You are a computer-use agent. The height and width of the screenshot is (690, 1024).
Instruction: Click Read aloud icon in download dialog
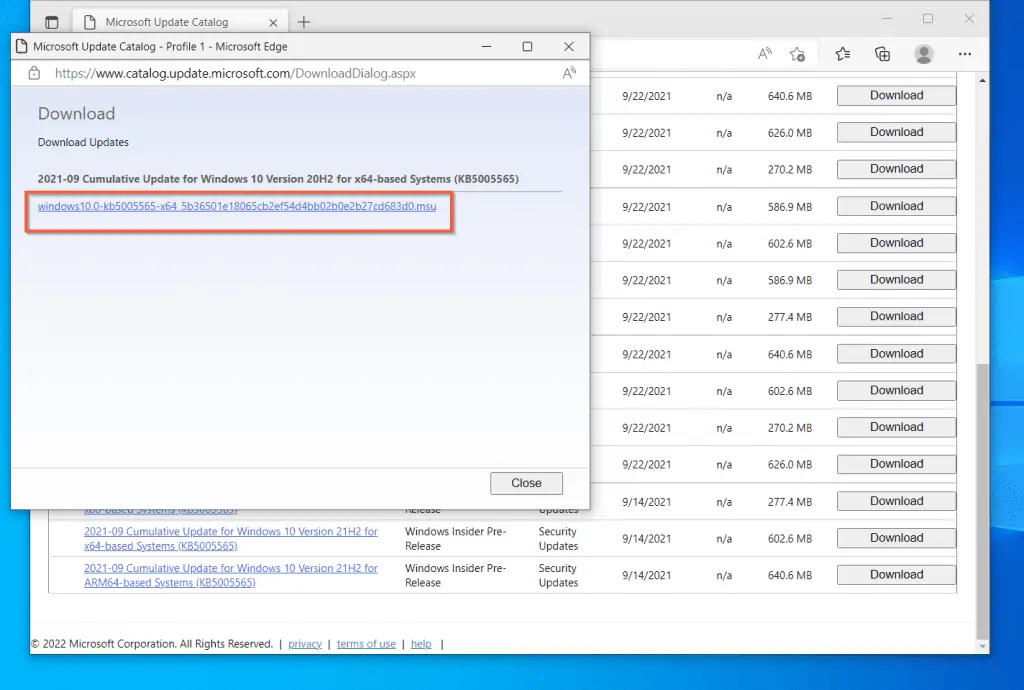(x=569, y=73)
